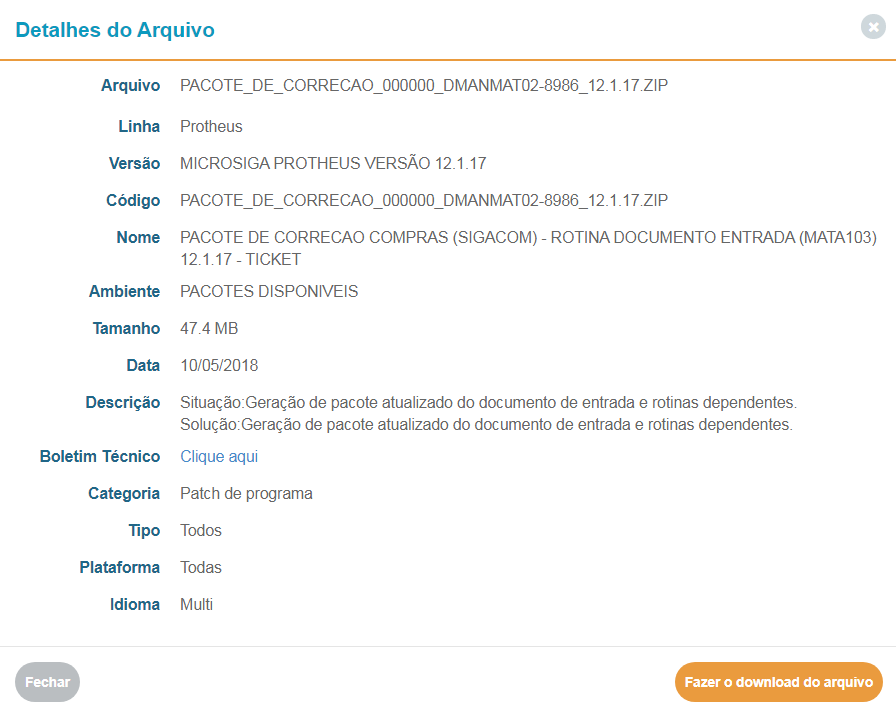Click the Plataforma label
Image resolution: width=896 pixels, height=717 pixels.
click(119, 567)
